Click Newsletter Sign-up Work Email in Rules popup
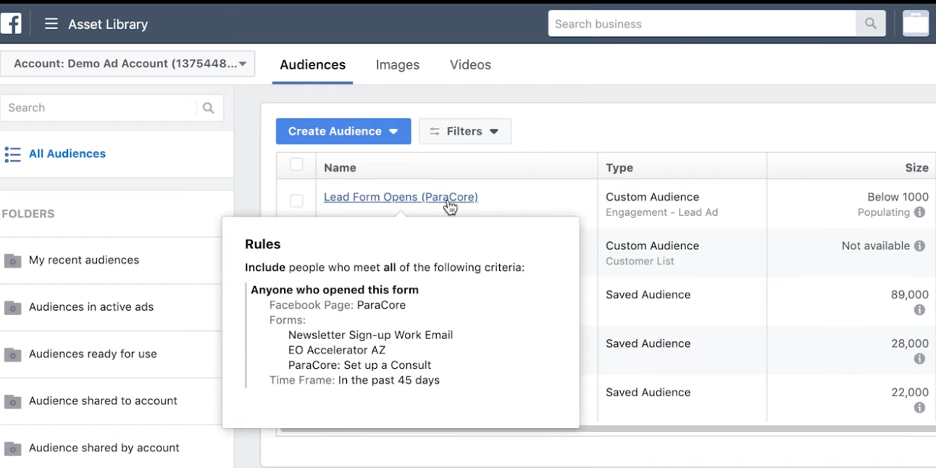The image size is (936, 468). click(370, 335)
